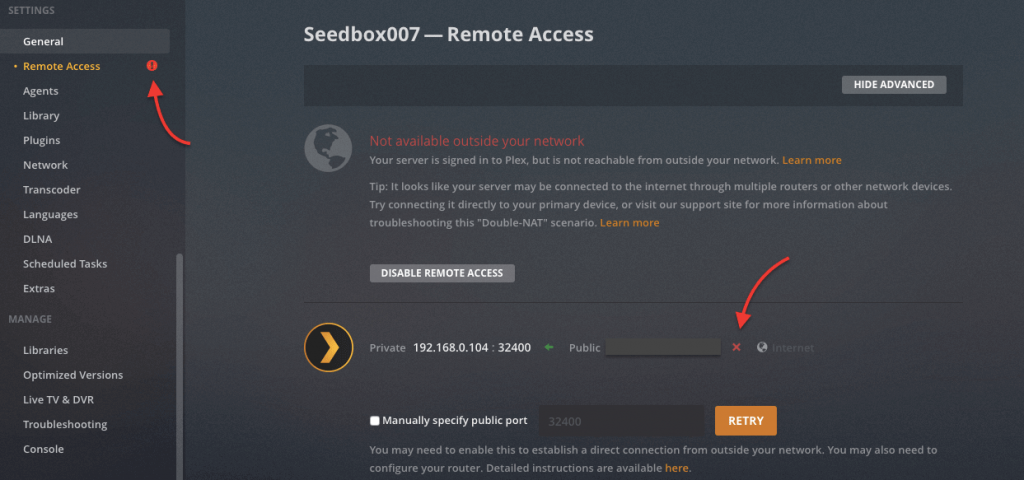Click the public port input field
Image resolution: width=1024 pixels, height=480 pixels.
pyautogui.click(x=622, y=421)
